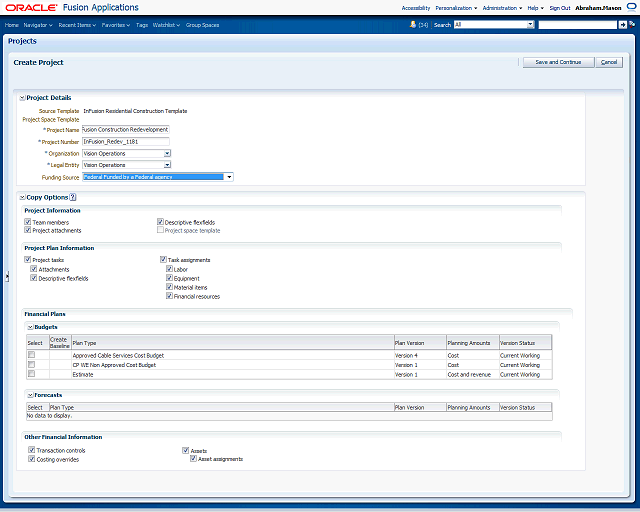Open the Personalization menu
The height and width of the screenshot is (512, 640).
tap(456, 7)
